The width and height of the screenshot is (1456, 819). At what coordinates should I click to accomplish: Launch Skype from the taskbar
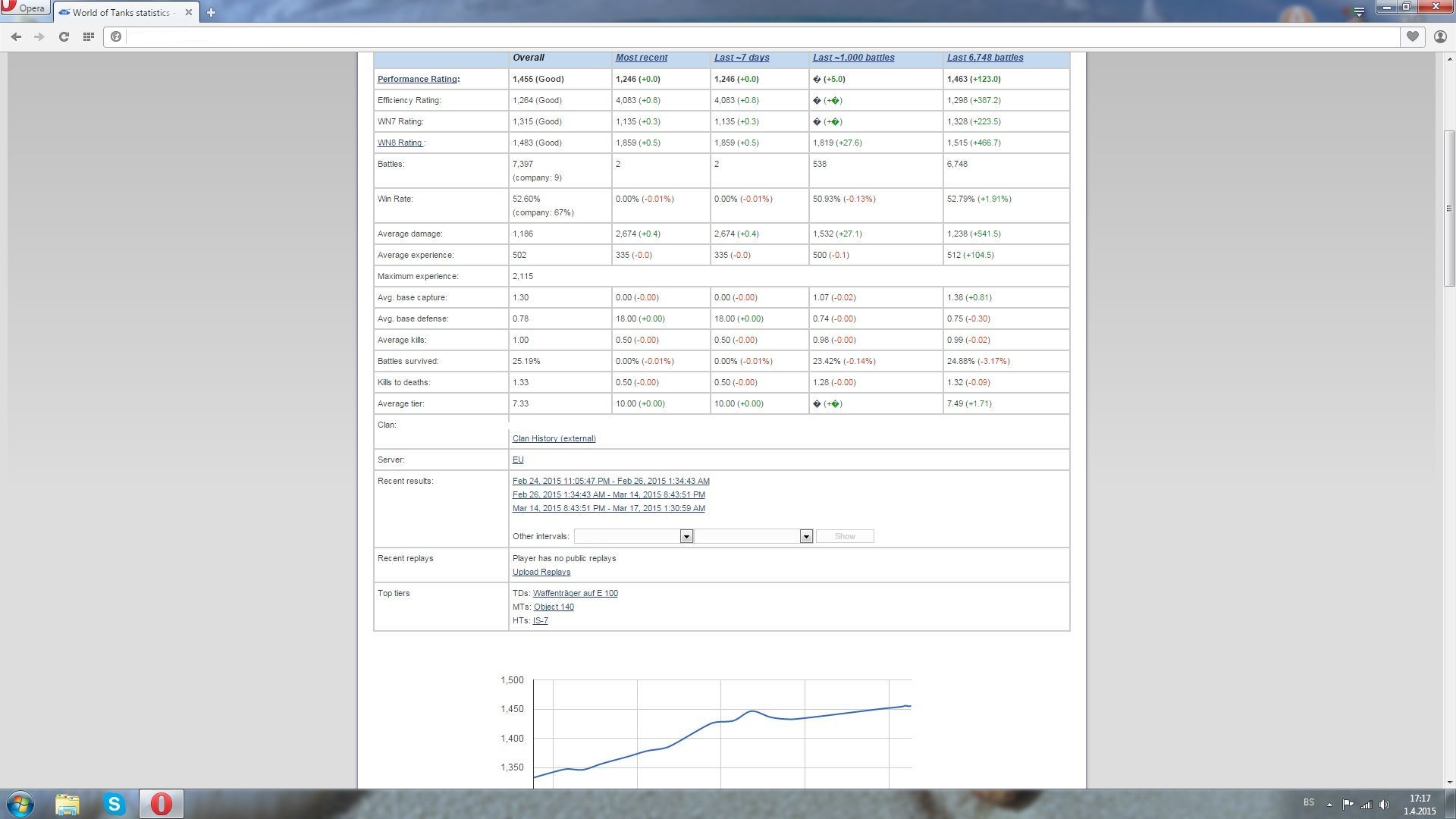tap(115, 804)
